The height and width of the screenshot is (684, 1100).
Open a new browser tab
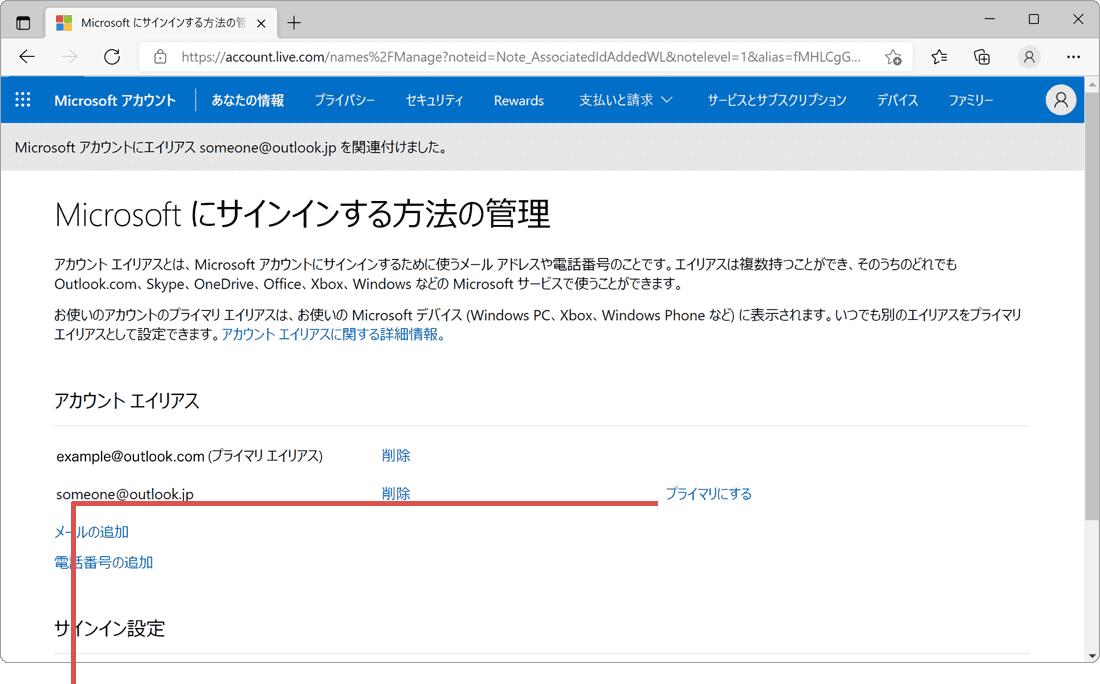(290, 22)
